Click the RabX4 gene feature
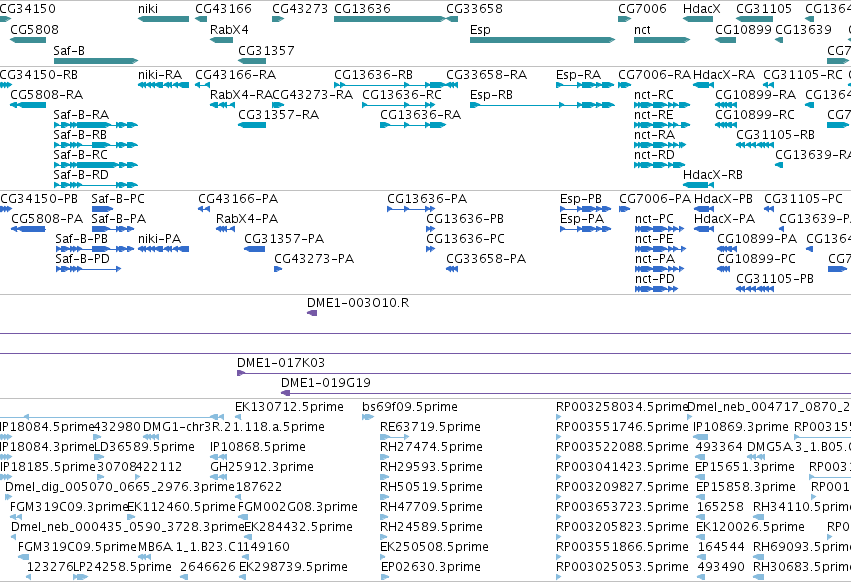This screenshot has height=582, width=851. 221,40
